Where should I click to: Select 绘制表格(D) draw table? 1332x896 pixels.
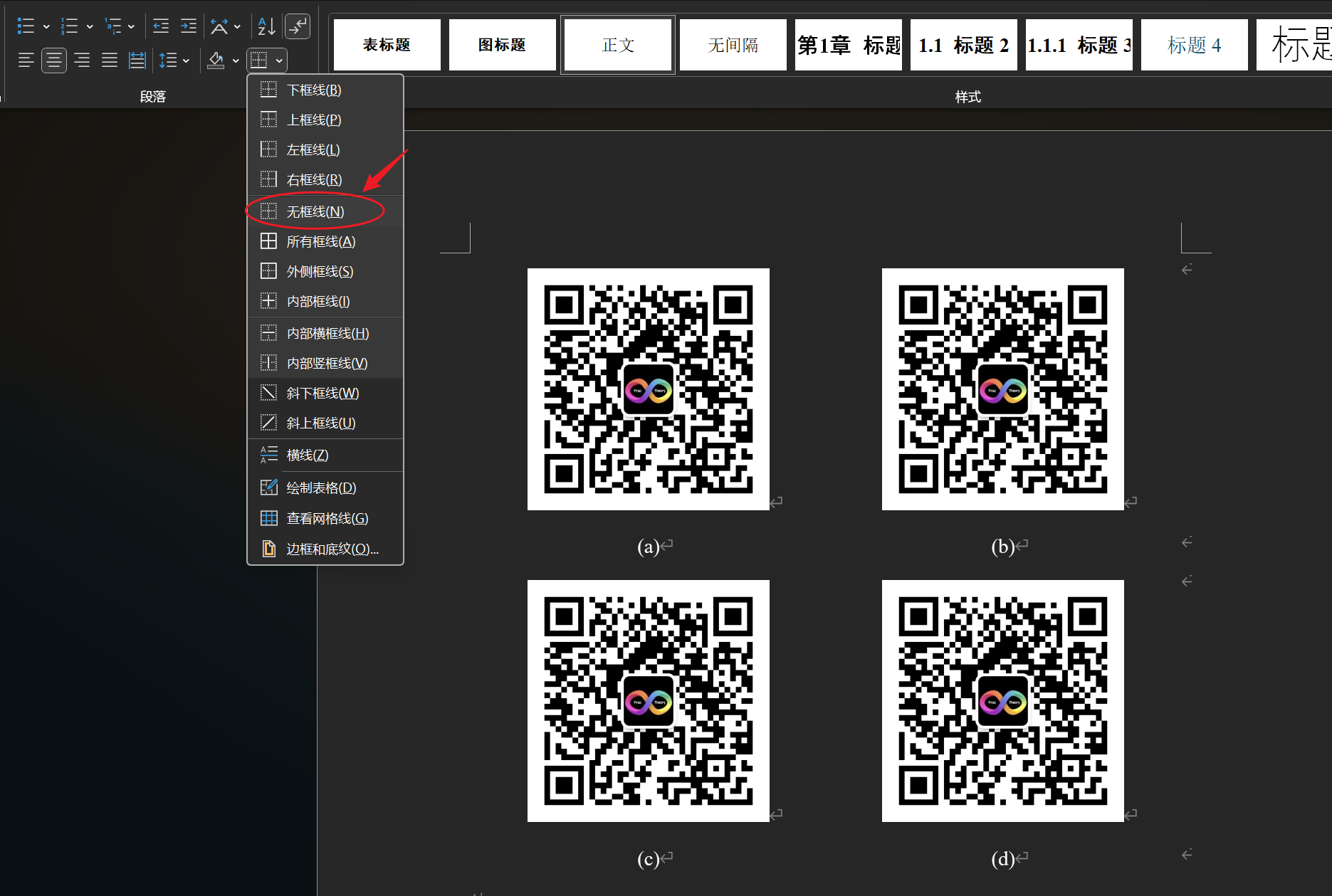(x=325, y=487)
